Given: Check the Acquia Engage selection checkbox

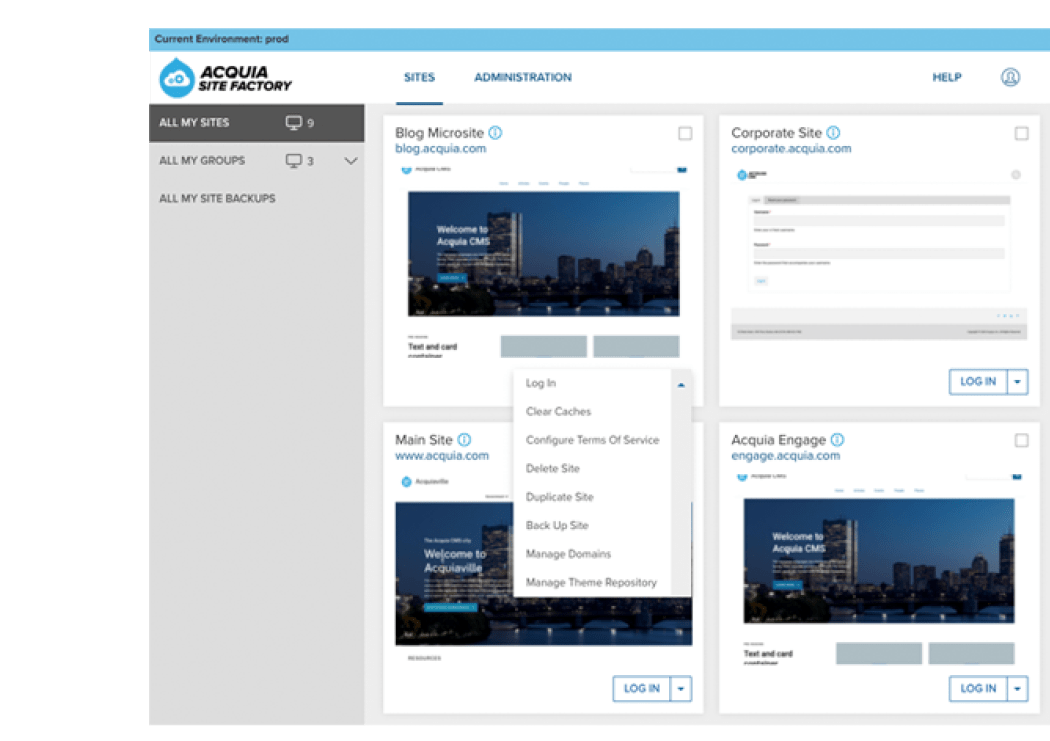Looking at the screenshot, I should tap(1021, 440).
